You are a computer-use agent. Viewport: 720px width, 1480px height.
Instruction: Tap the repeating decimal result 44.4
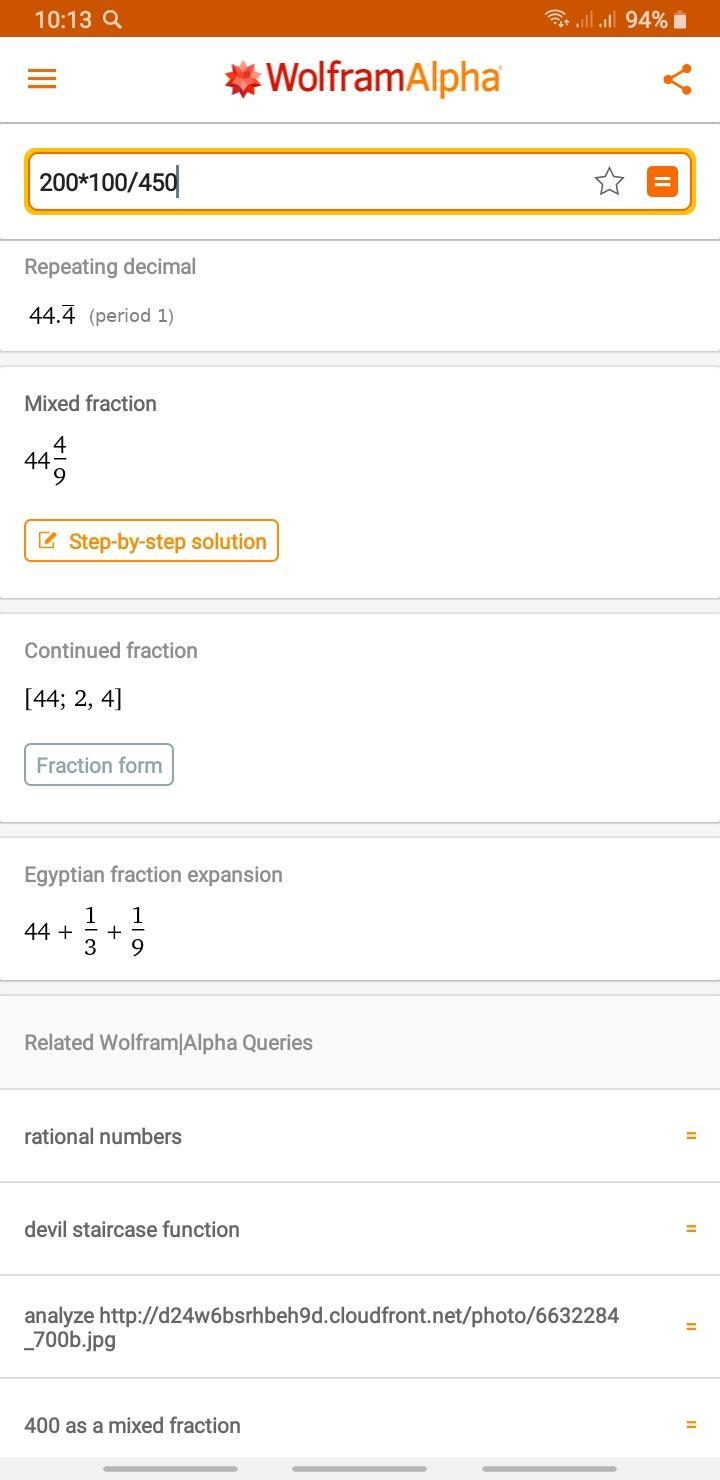[52, 316]
